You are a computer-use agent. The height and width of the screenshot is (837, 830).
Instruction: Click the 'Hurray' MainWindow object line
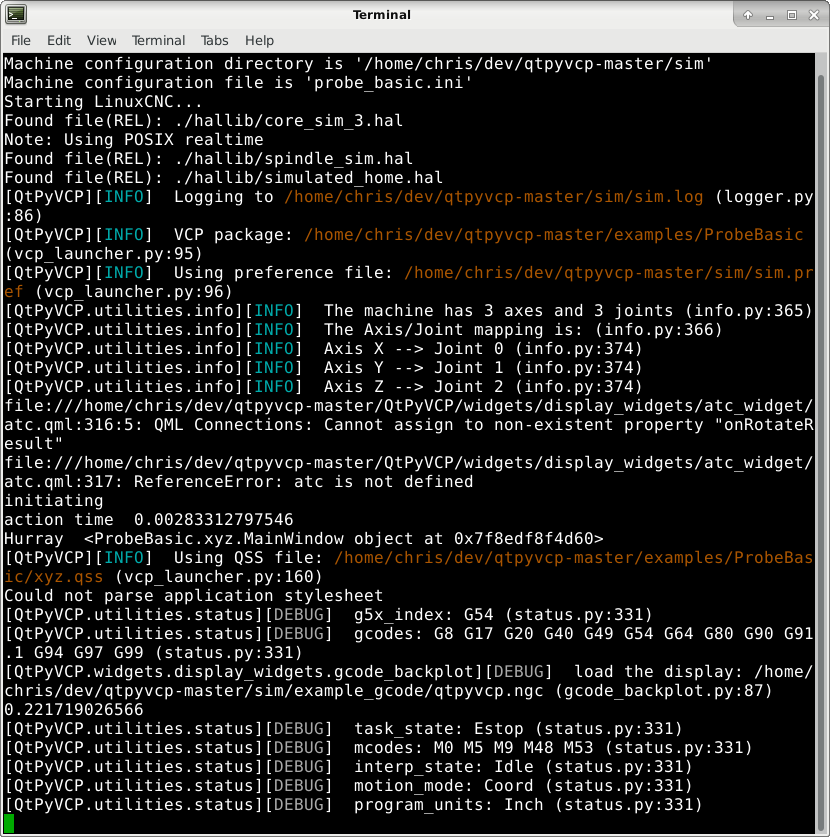[x=304, y=539]
